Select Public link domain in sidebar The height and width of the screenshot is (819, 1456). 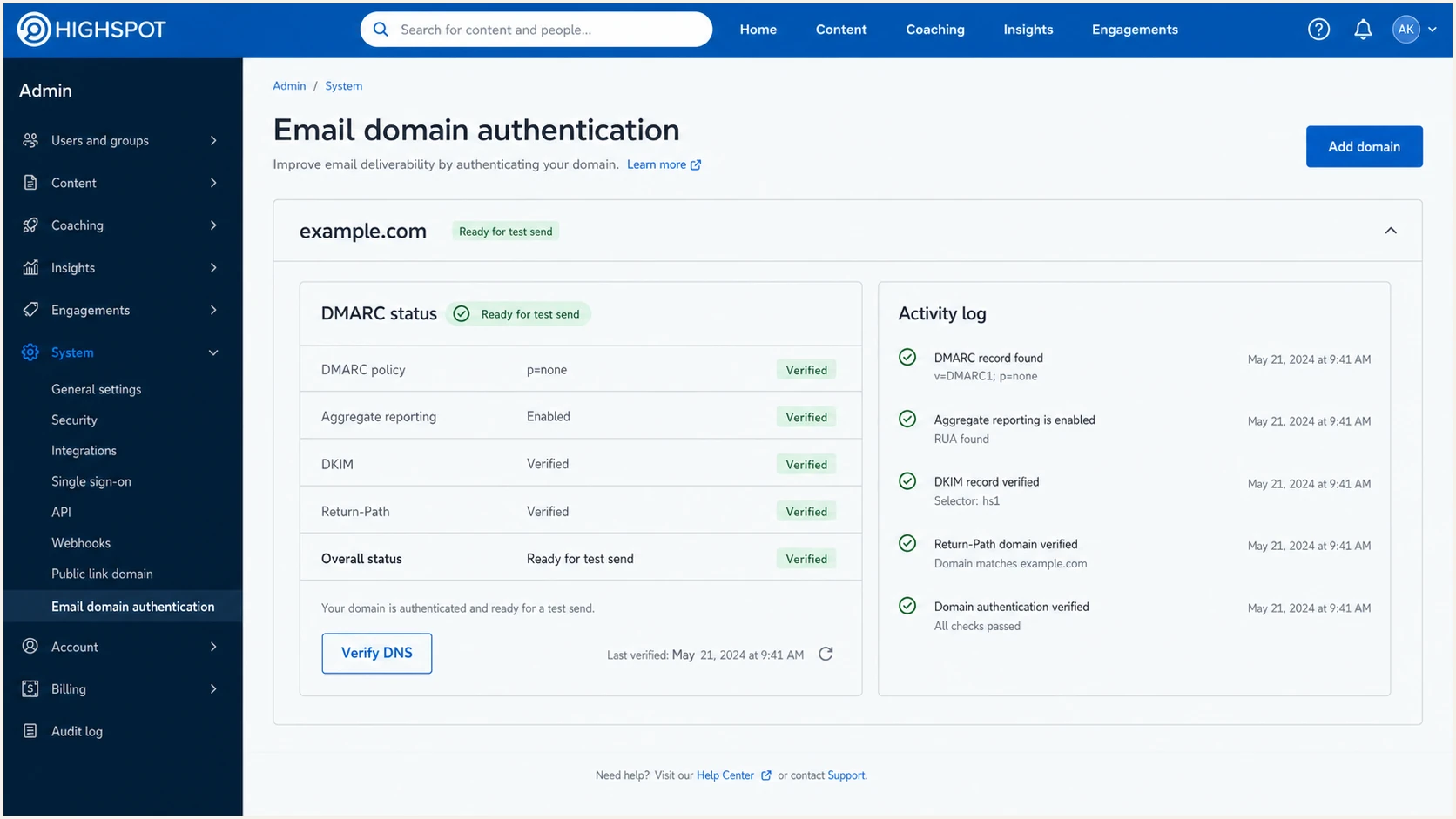[x=102, y=574]
